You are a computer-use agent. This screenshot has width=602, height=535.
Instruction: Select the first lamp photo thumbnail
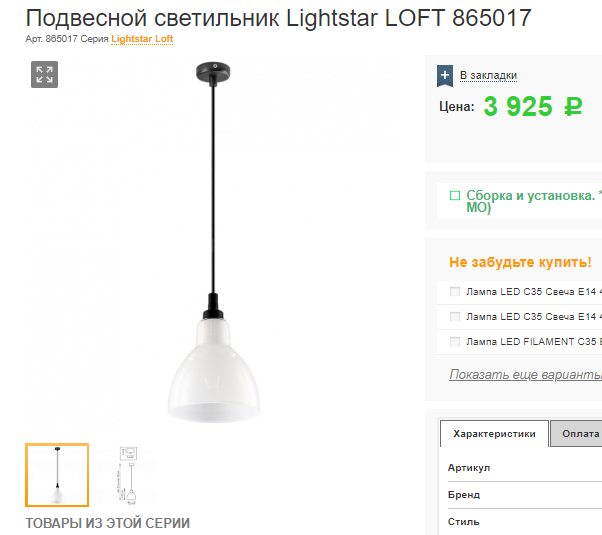(57, 475)
